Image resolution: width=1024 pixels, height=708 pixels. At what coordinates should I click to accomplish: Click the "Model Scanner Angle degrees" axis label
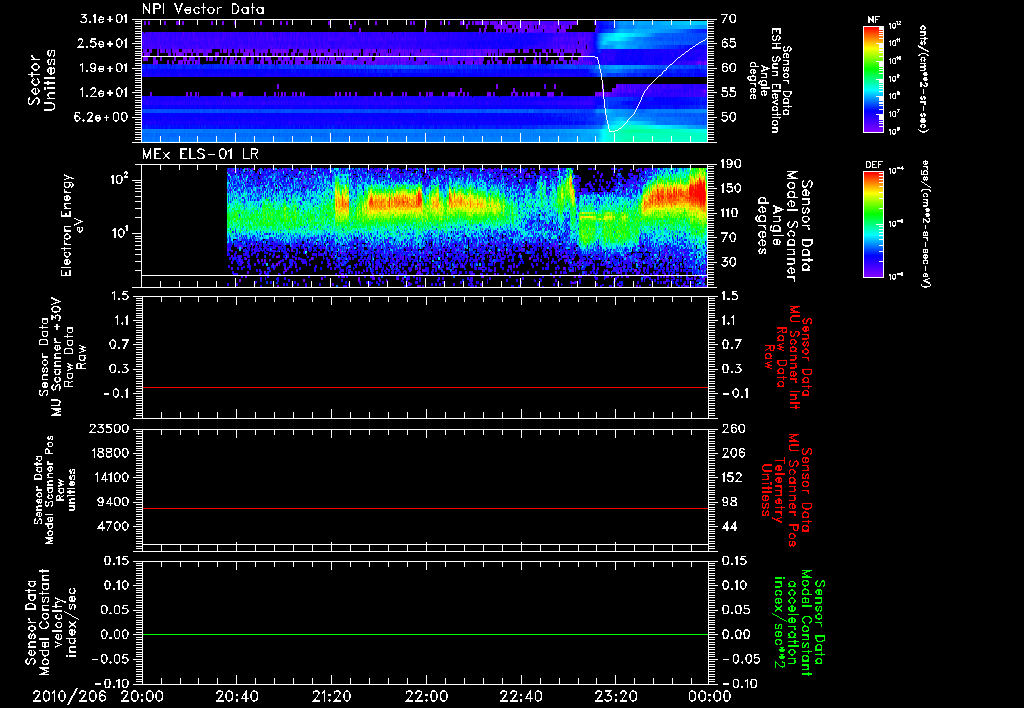pos(784,226)
